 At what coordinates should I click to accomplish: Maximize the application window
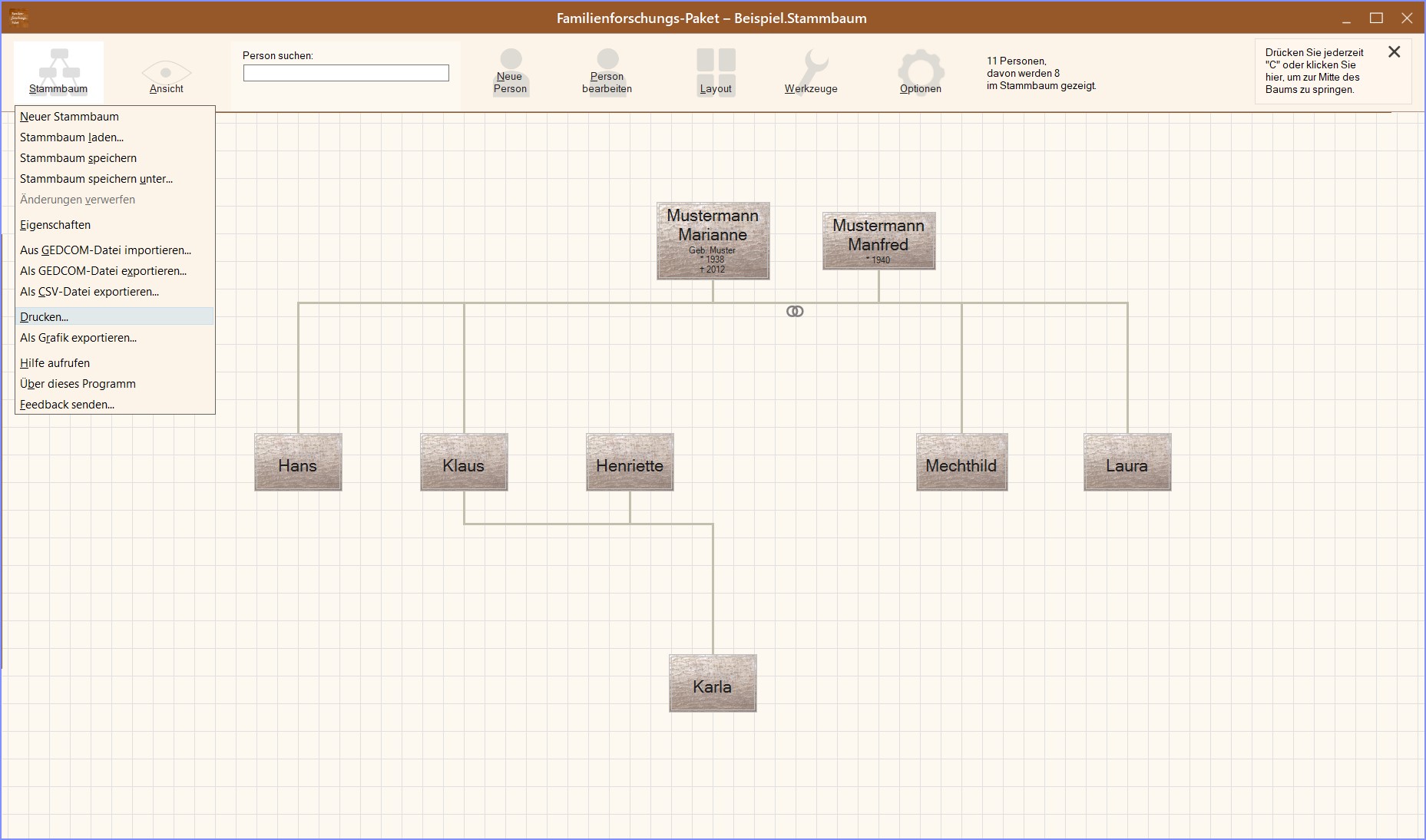tap(1376, 18)
